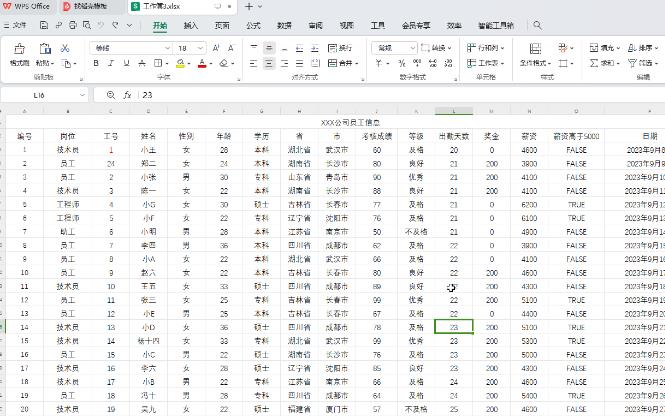This screenshot has height=416, width=665.
Task: Click the Thousands separator icon
Action: pos(417,64)
